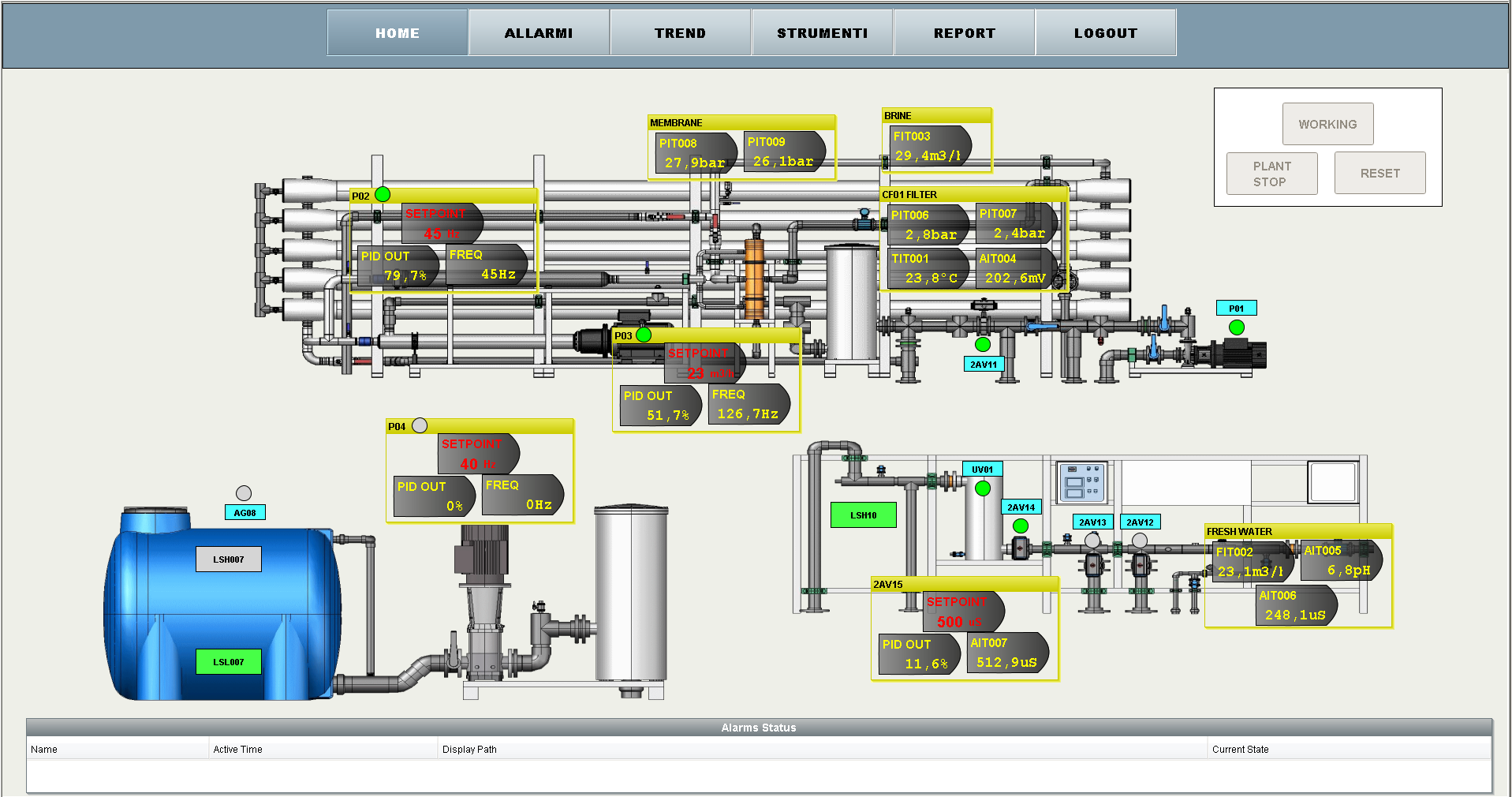The width and height of the screenshot is (1512, 797).
Task: Click the 2AV13 valve grey indicator
Action: tap(1092, 541)
